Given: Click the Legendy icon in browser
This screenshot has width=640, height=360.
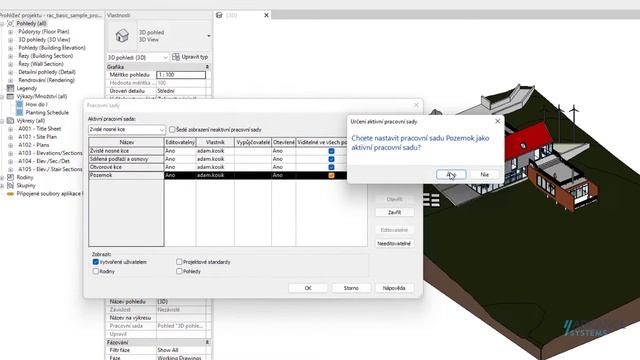Looking at the screenshot, I should click(10, 88).
